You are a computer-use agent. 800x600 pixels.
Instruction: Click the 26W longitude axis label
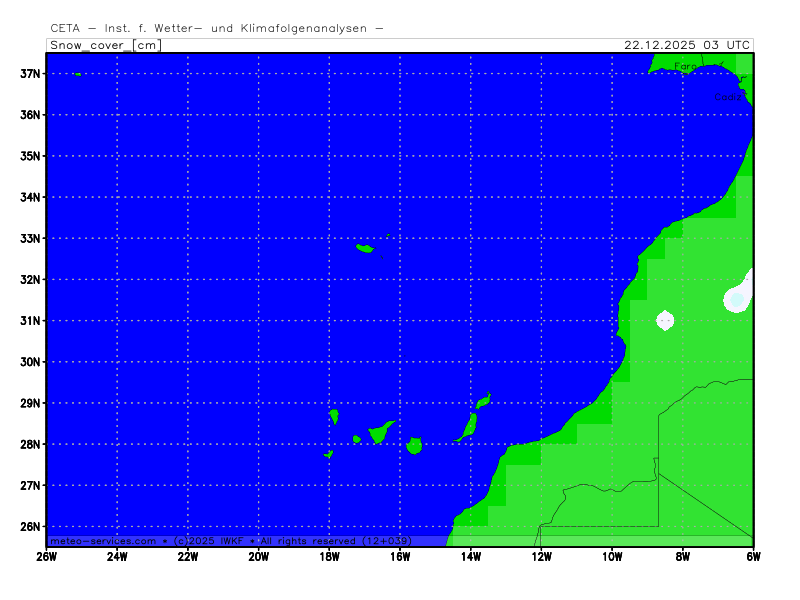46,557
